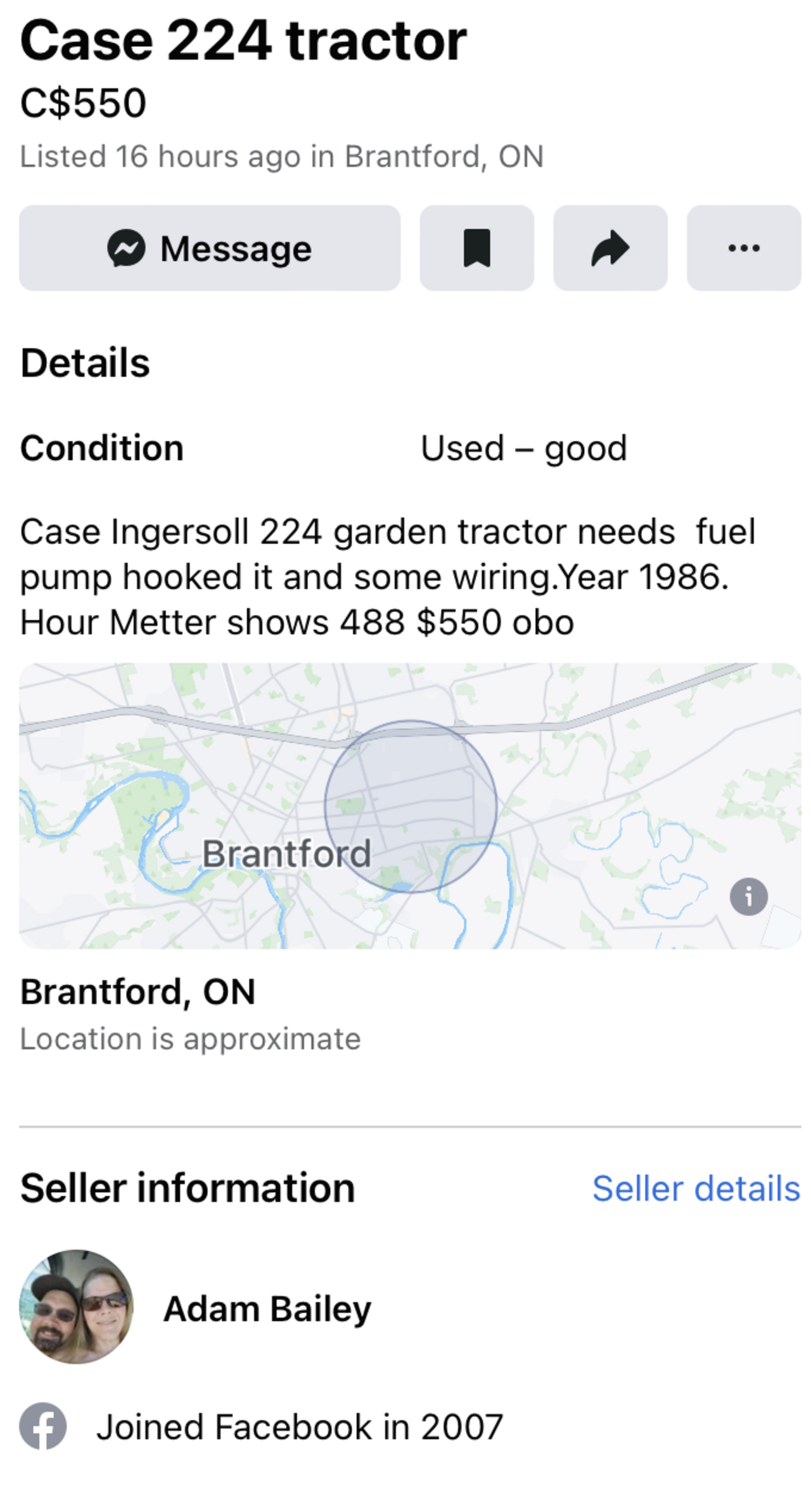Share the Case 224 tractor listing
Viewport: 811px width, 1512px height.
pyautogui.click(x=610, y=248)
